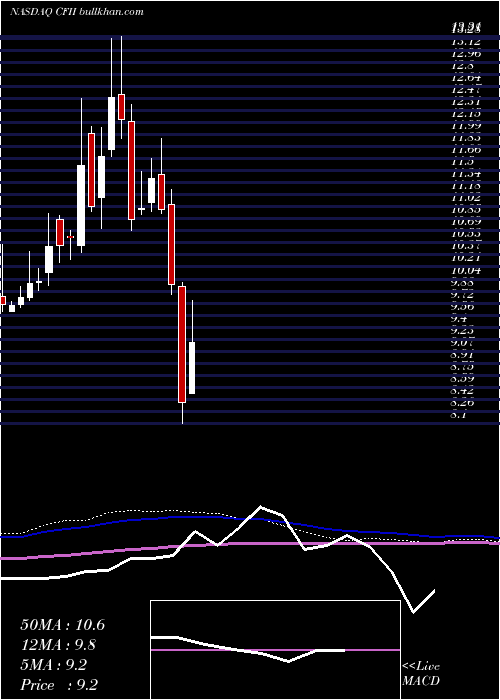Click the 11.99 price axis label
This screenshot has width=500, height=700.
[466, 126]
